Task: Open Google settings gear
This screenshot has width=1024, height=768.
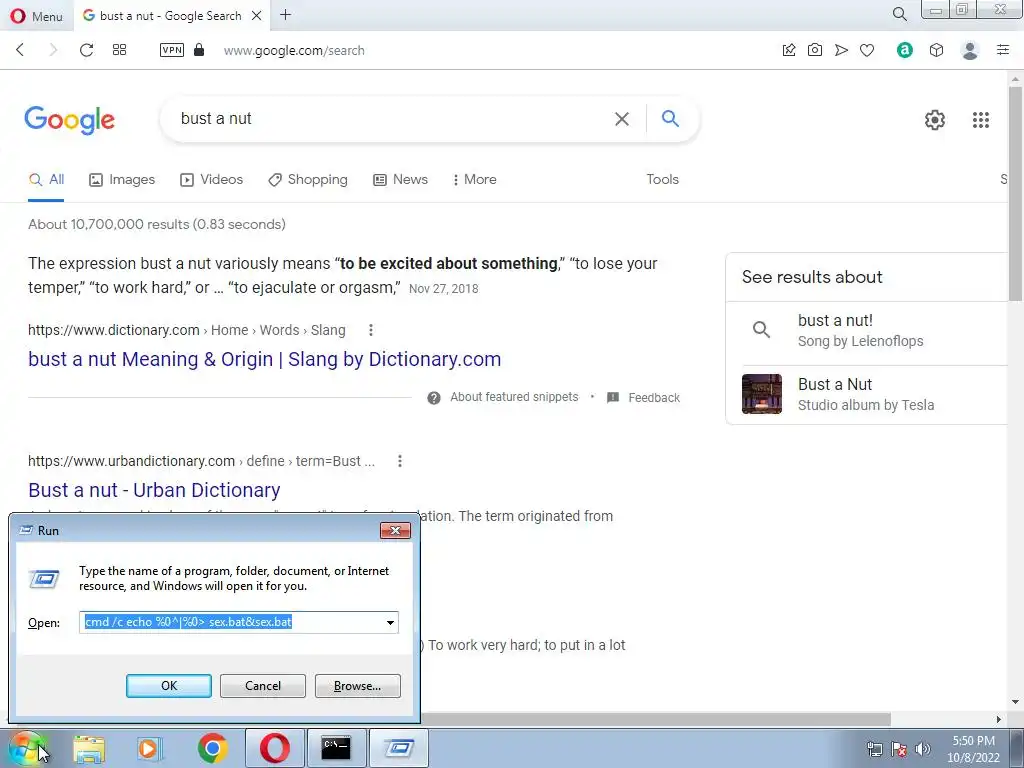Action: (935, 120)
